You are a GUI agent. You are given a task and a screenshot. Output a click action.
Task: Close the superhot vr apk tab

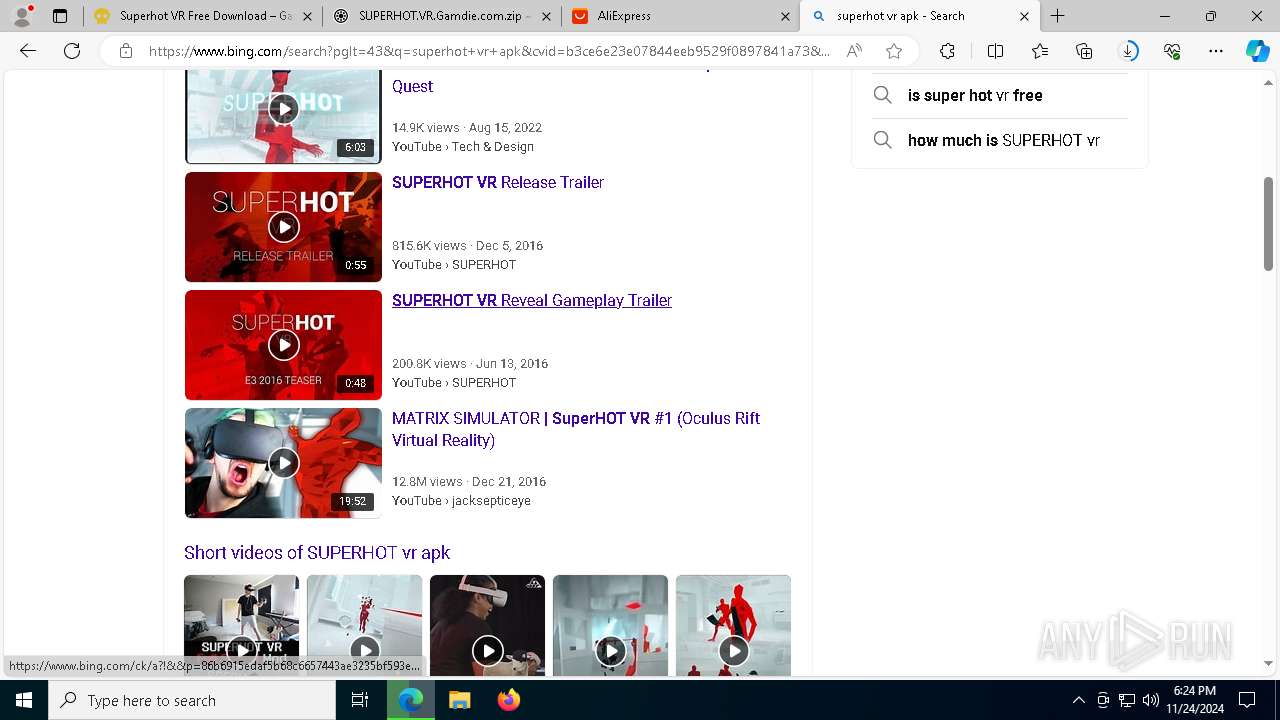(1024, 16)
